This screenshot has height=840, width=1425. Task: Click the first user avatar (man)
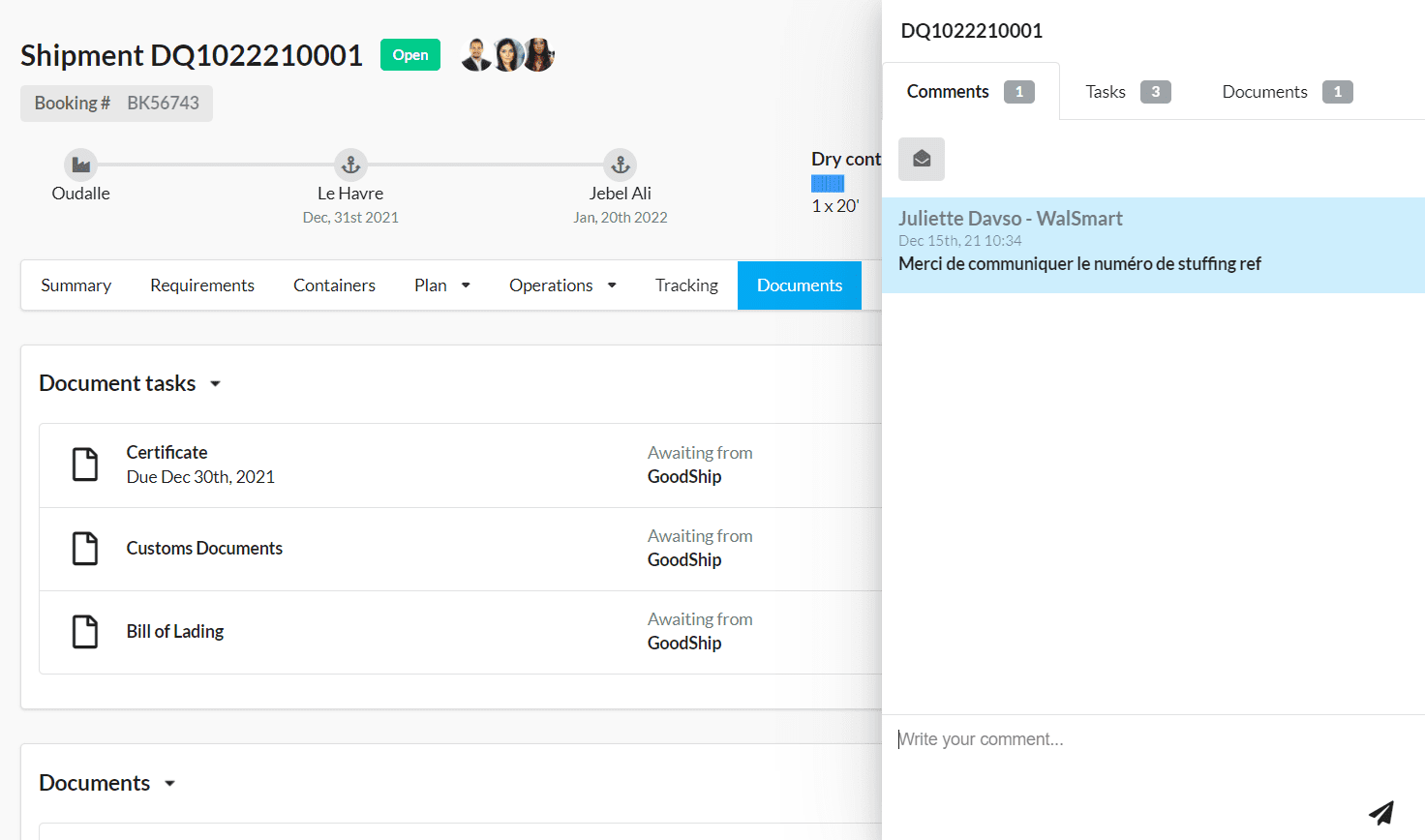[475, 55]
